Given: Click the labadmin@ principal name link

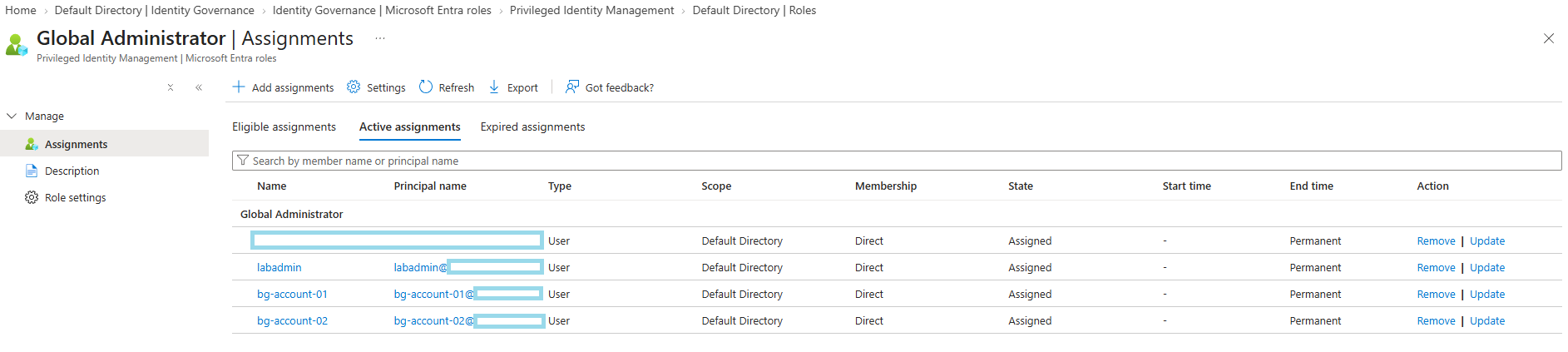Looking at the screenshot, I should point(420,267).
